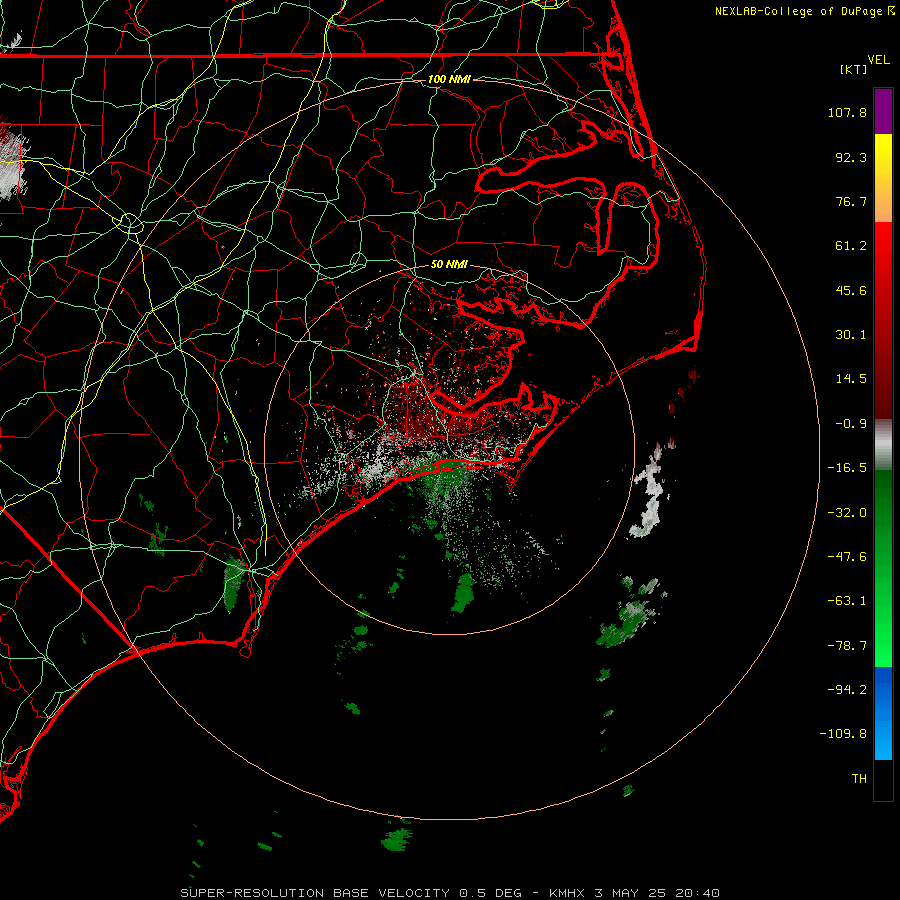Screen dimensions: 900x900
Task: Click the VEL legend title
Action: click(x=878, y=59)
